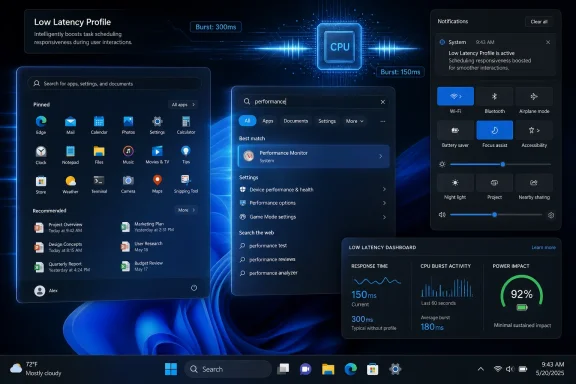The width and height of the screenshot is (576, 384).
Task: Open the weather widget on taskbar
Action: [36, 369]
